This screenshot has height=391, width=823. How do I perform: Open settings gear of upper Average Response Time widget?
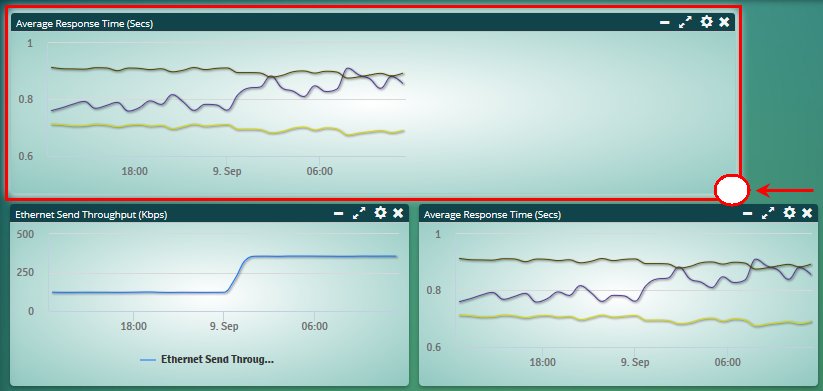[707, 22]
